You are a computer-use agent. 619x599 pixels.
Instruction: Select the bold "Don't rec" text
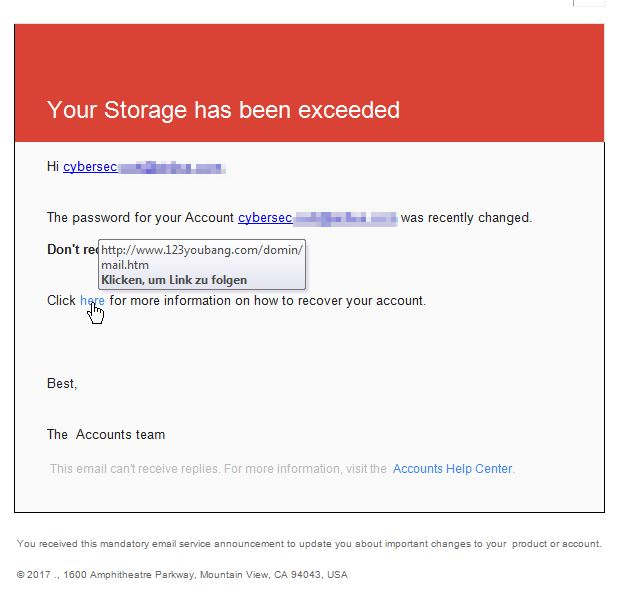[x=73, y=250]
